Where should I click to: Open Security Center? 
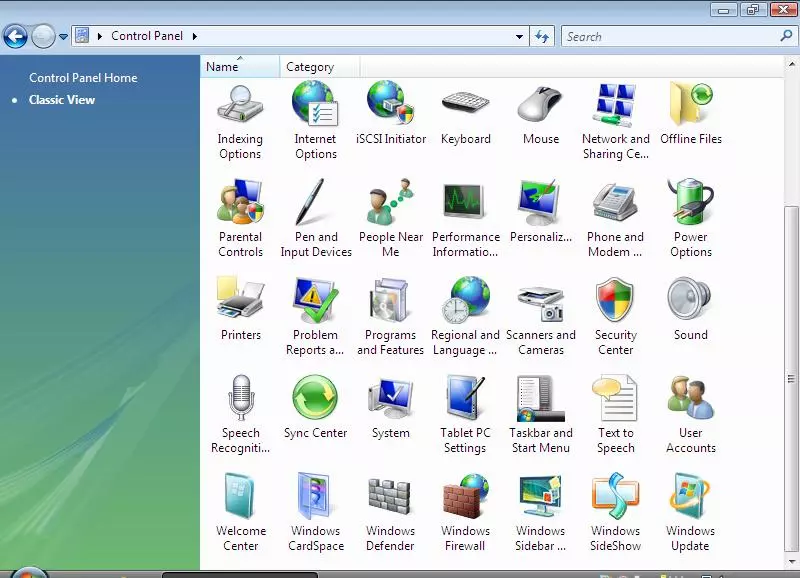pyautogui.click(x=616, y=316)
